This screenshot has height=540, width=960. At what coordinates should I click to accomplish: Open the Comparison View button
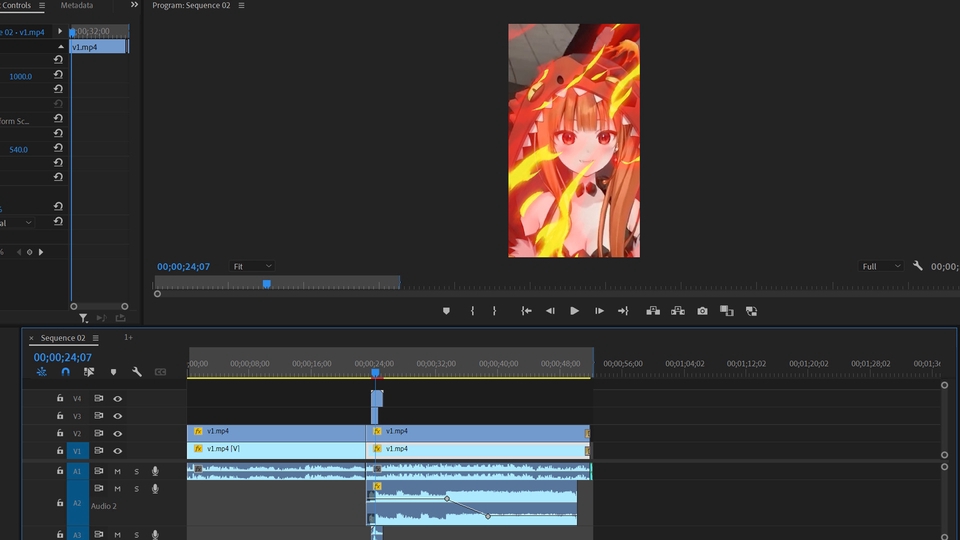point(727,311)
